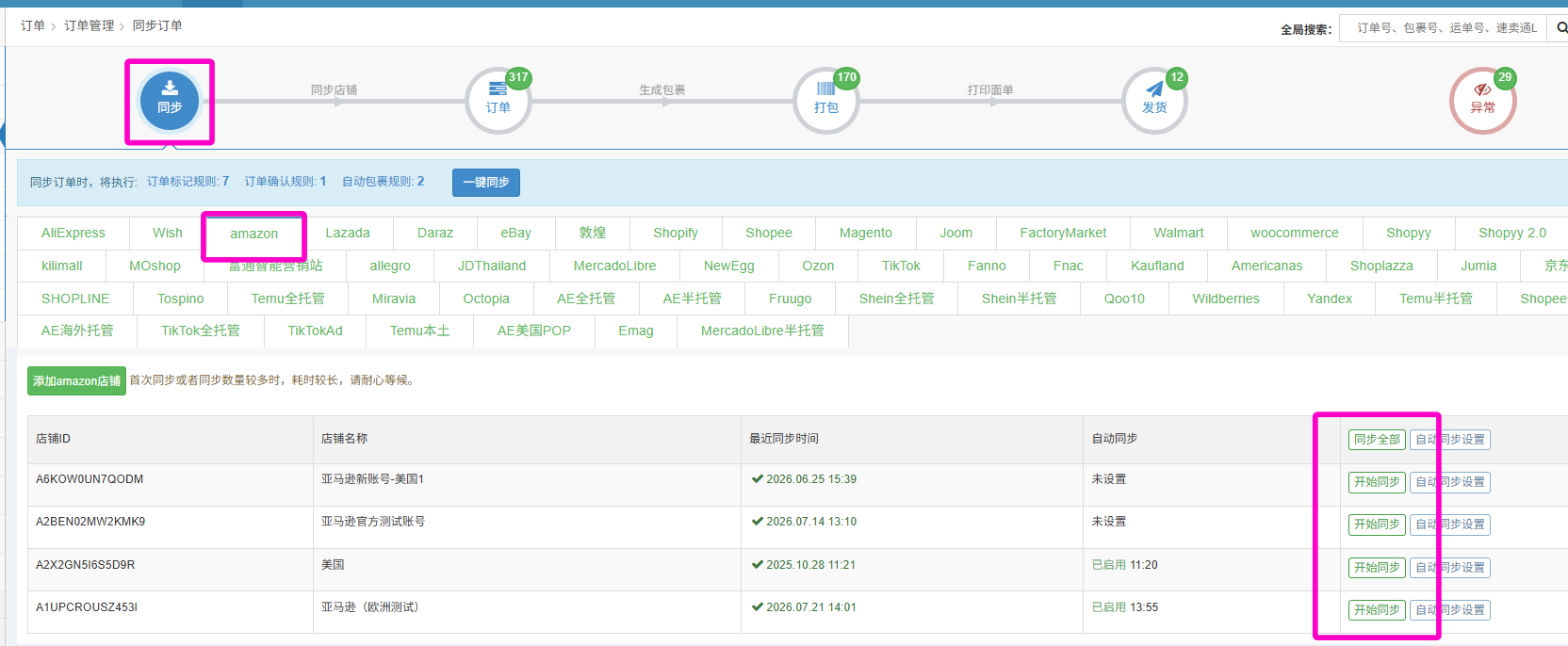Image resolution: width=1568 pixels, height=646 pixels.
Task: Select the 敦煌 platform tab
Action: (x=593, y=233)
